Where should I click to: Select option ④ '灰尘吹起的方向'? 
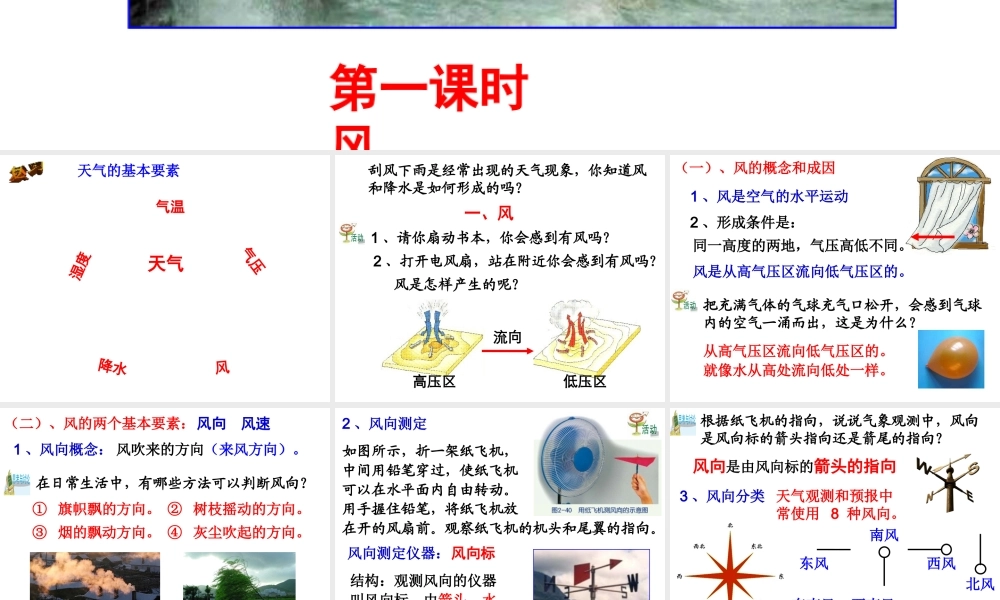[x=236, y=532]
